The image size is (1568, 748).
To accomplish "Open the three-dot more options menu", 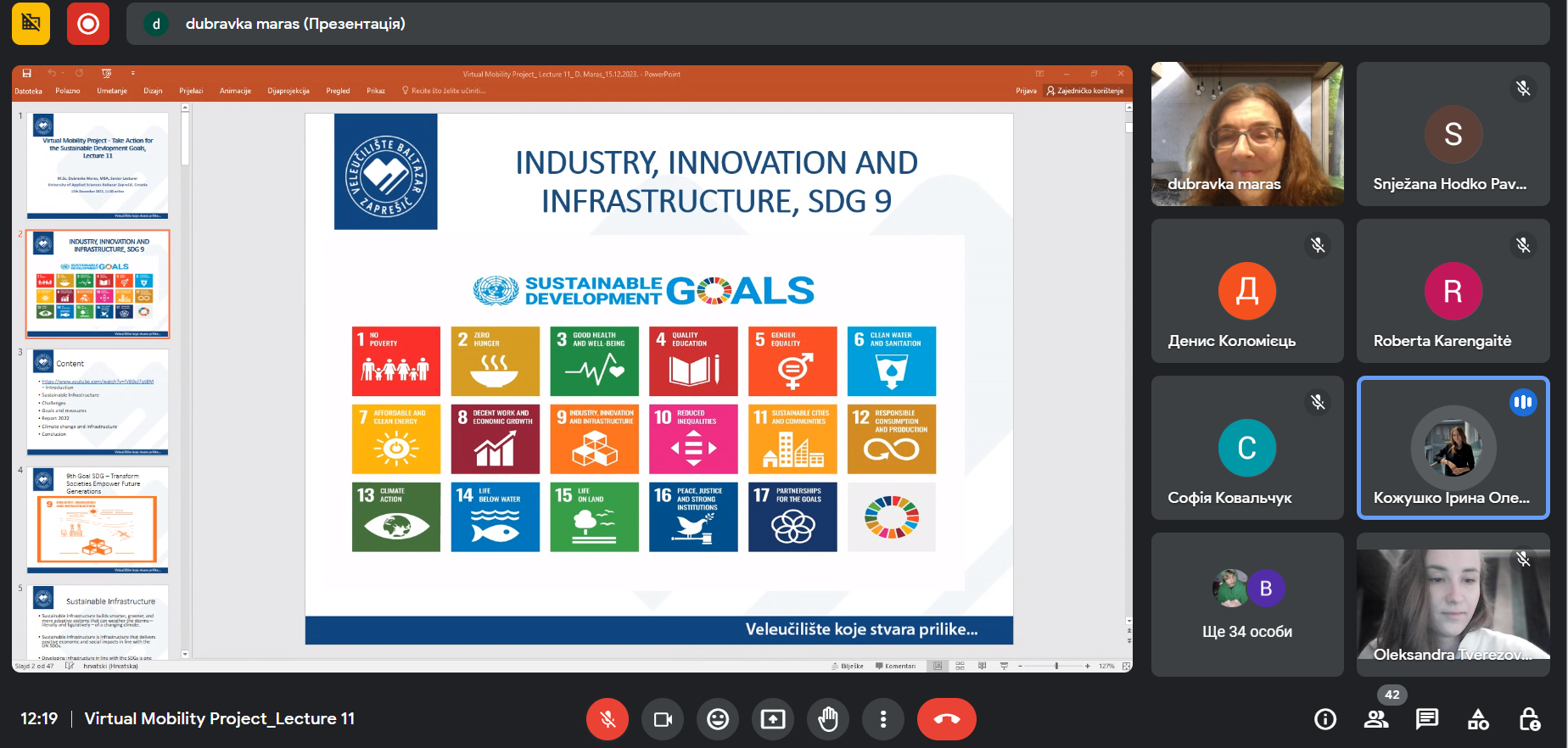I will 883,719.
